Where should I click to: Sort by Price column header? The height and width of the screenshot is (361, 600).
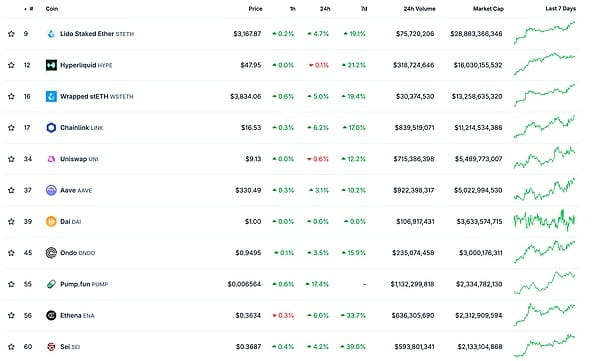(255, 8)
